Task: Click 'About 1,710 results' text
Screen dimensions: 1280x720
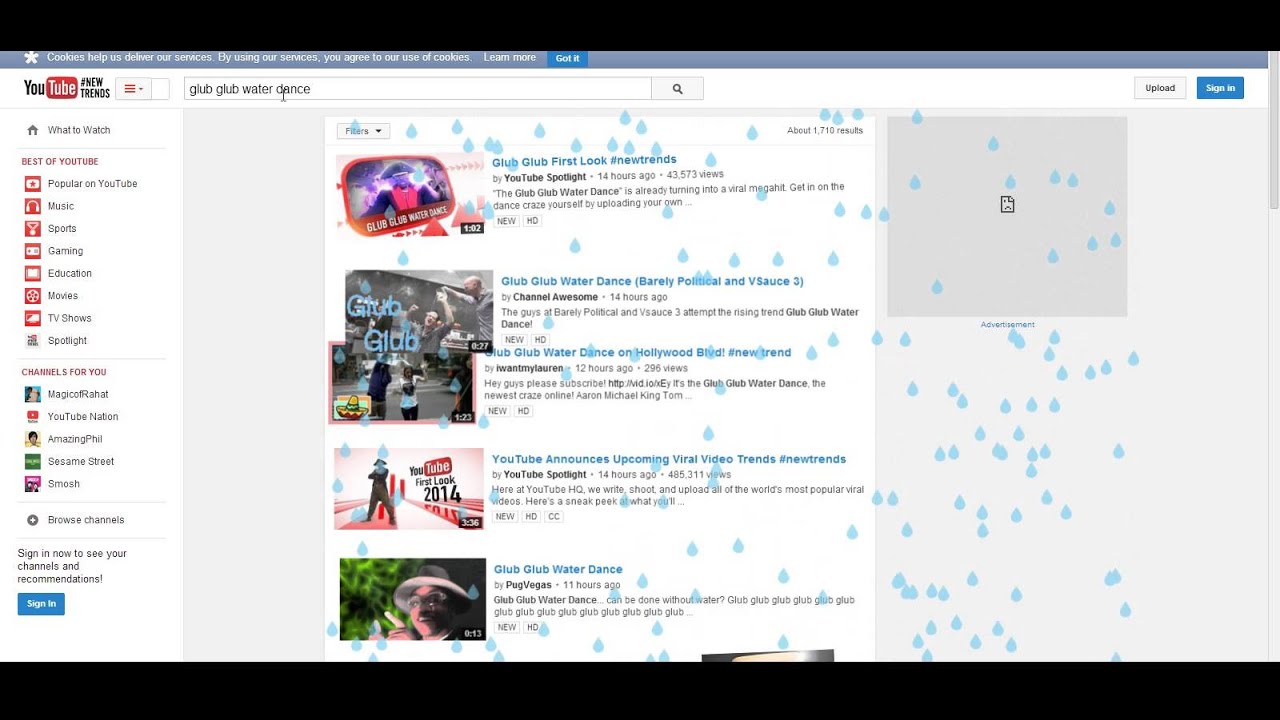Action: point(825,131)
